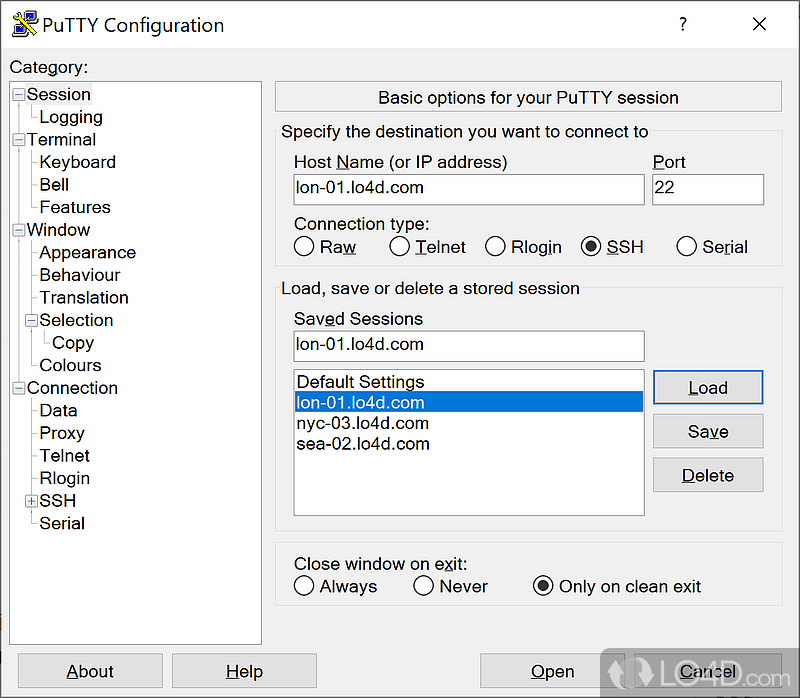Open the Bell category

(x=54, y=184)
